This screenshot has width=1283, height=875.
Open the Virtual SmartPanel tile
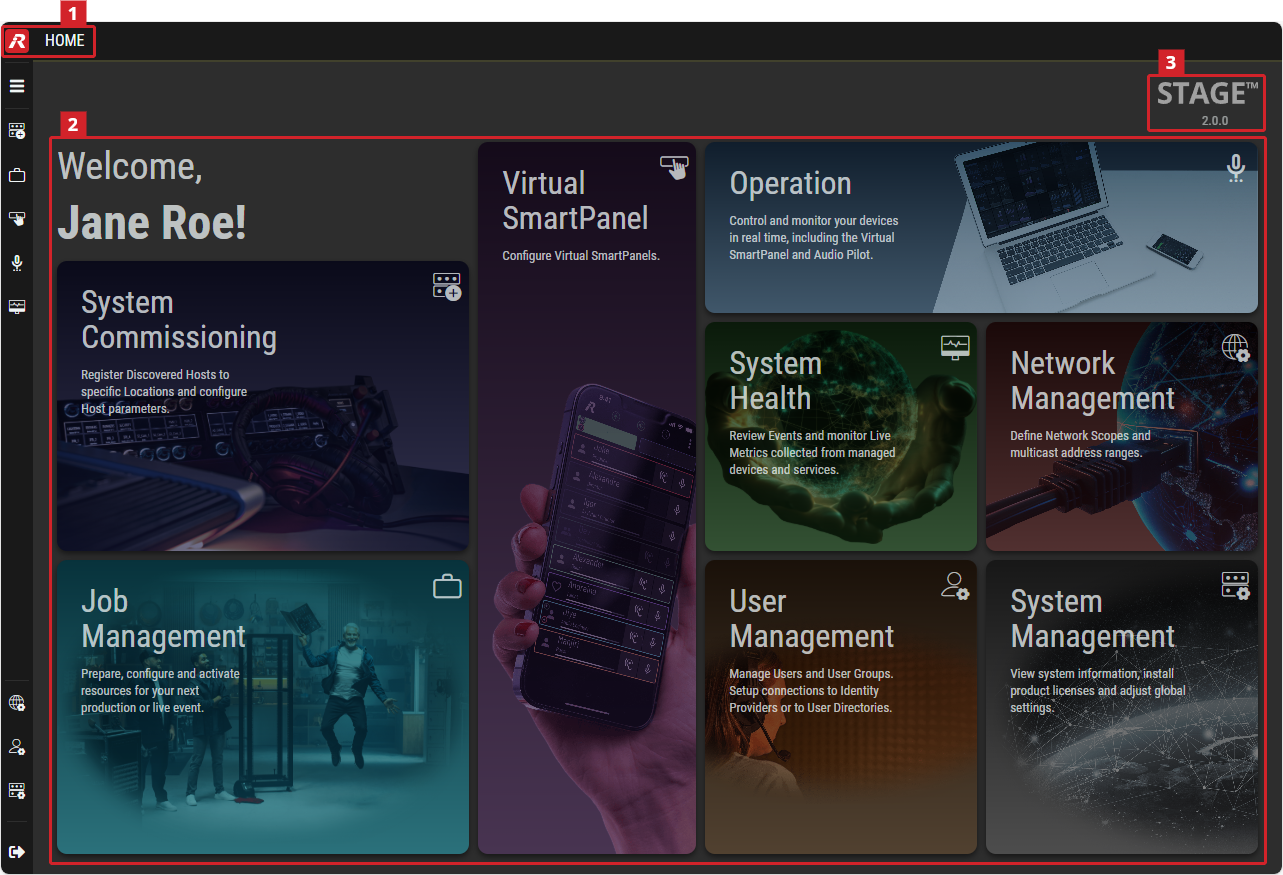coord(587,498)
